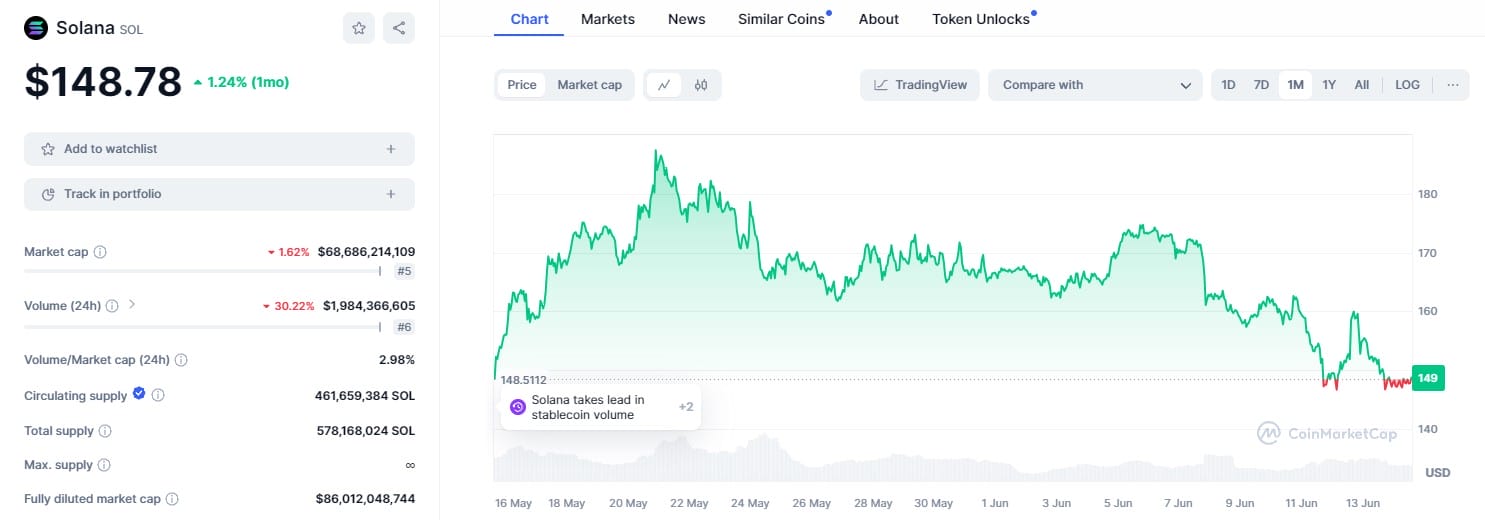Open the TradingView chart button

click(920, 85)
